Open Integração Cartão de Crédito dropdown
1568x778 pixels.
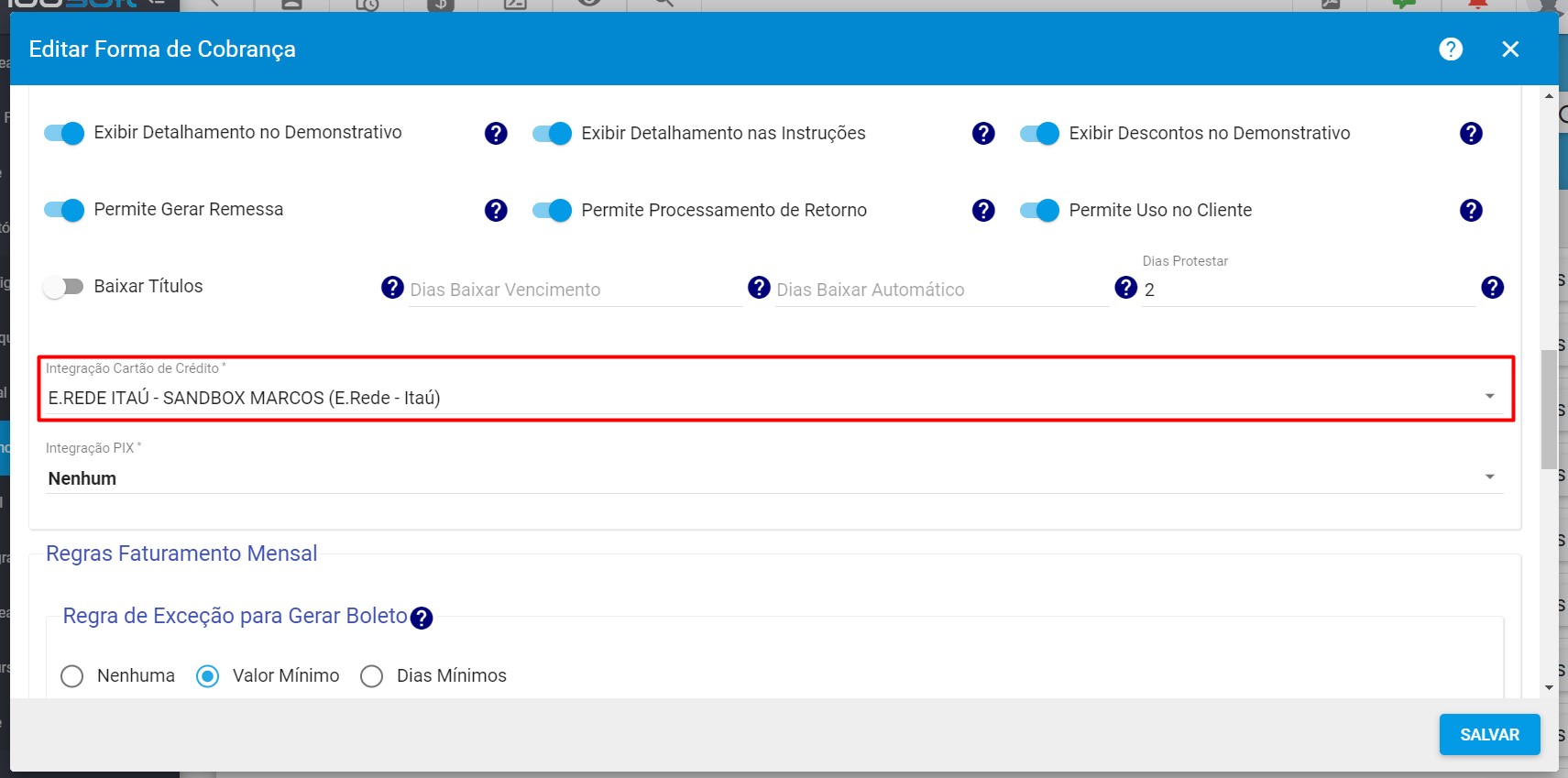tap(774, 398)
